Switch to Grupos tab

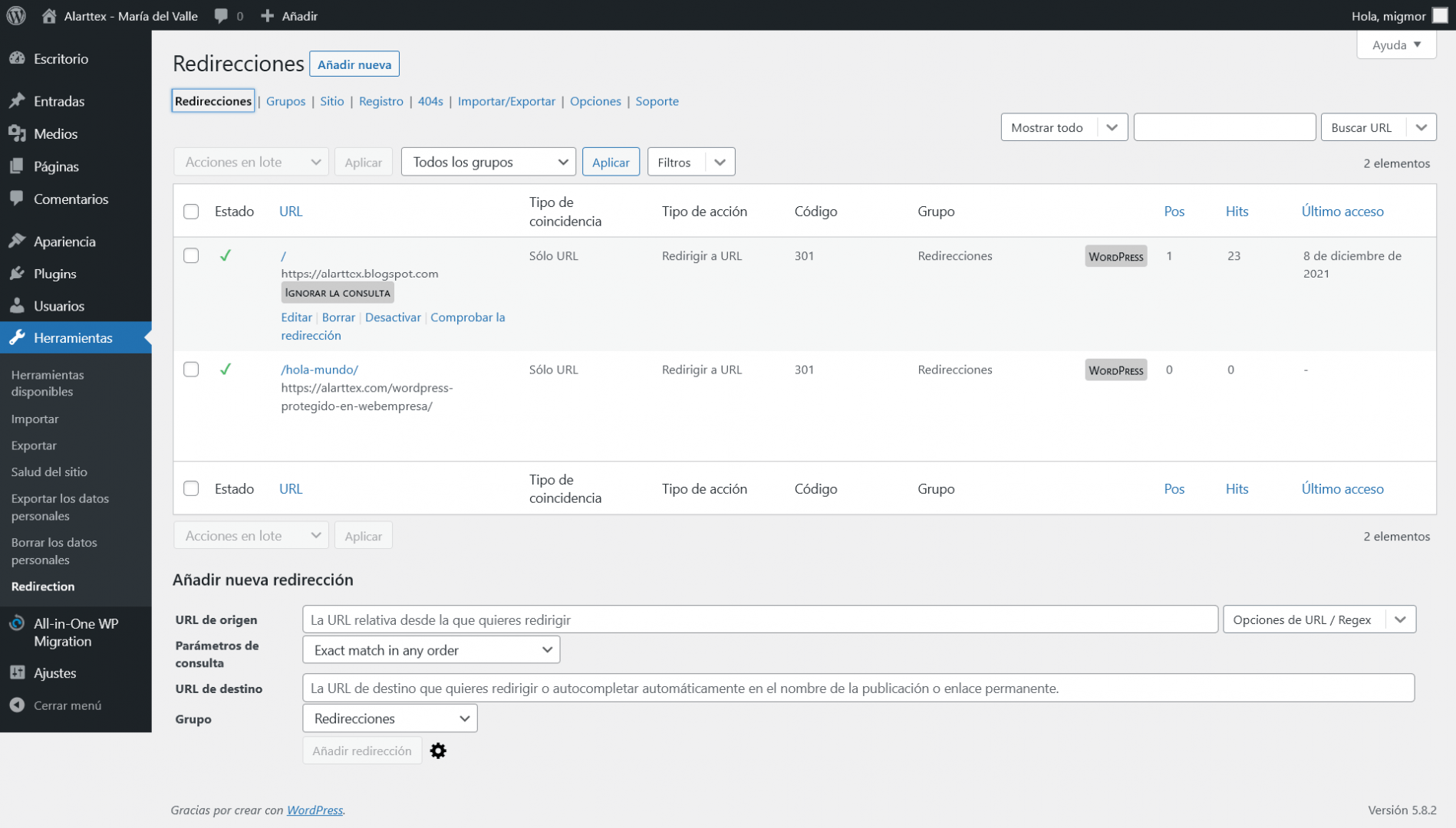285,101
